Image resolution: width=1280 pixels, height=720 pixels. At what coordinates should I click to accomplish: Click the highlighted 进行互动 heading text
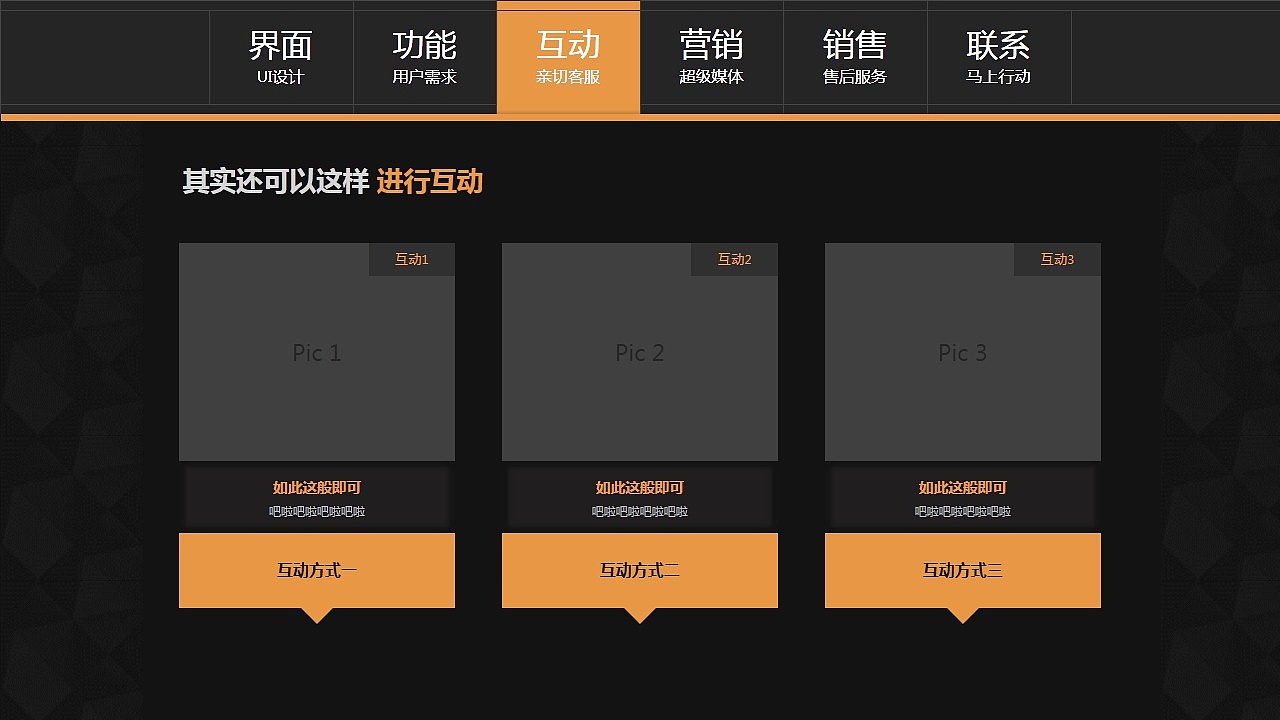pyautogui.click(x=431, y=182)
